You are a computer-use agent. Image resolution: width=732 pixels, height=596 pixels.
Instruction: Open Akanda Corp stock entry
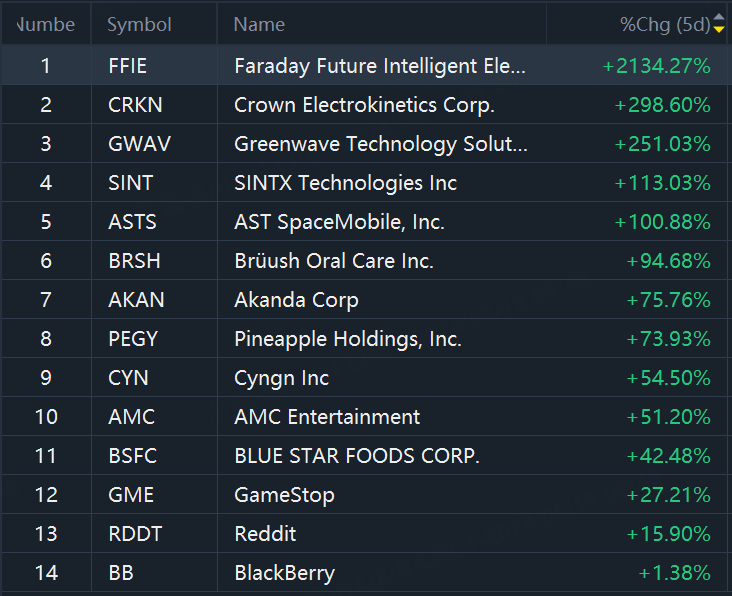pyautogui.click(x=296, y=300)
